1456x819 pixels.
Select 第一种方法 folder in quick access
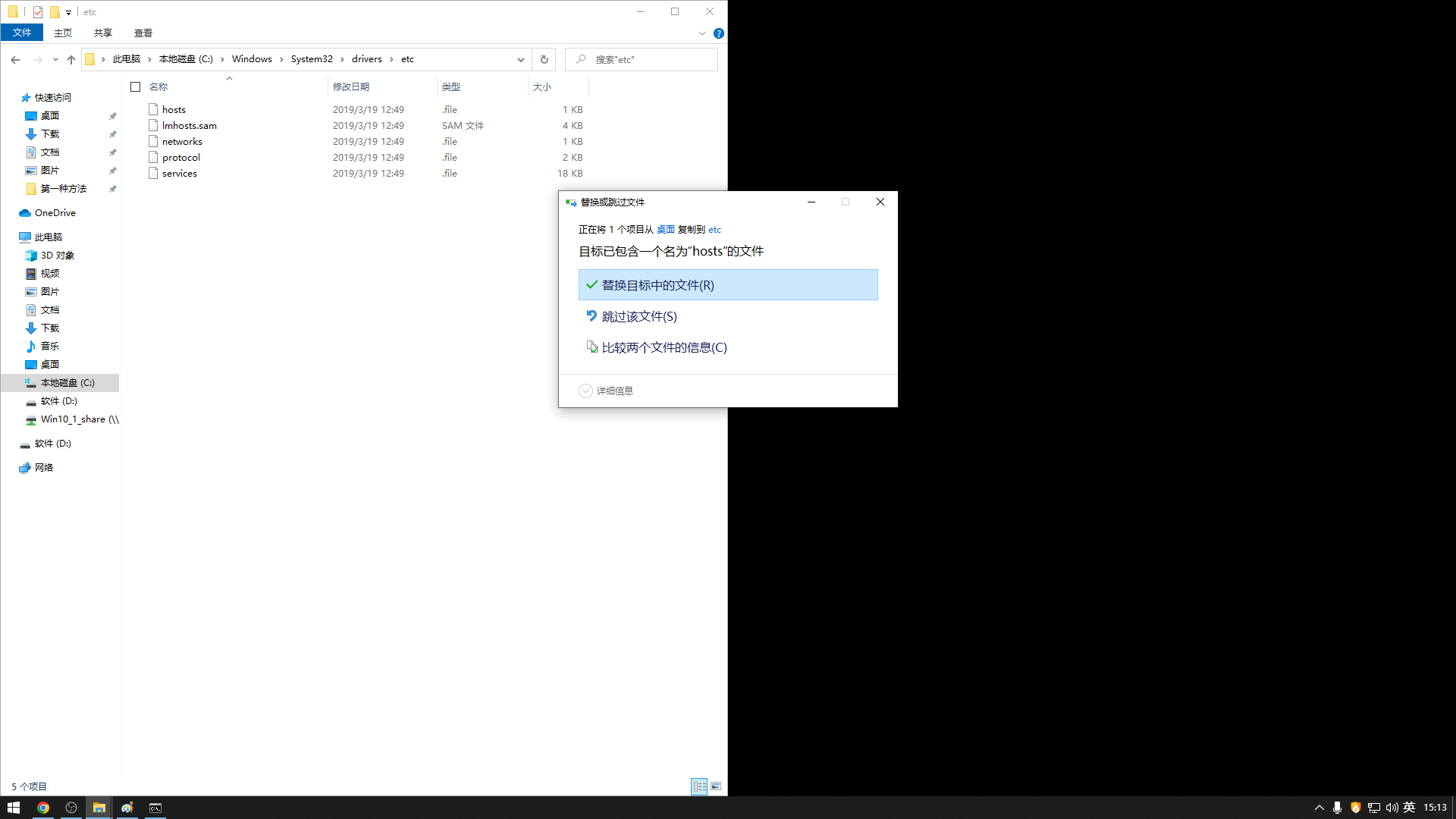[x=64, y=189]
